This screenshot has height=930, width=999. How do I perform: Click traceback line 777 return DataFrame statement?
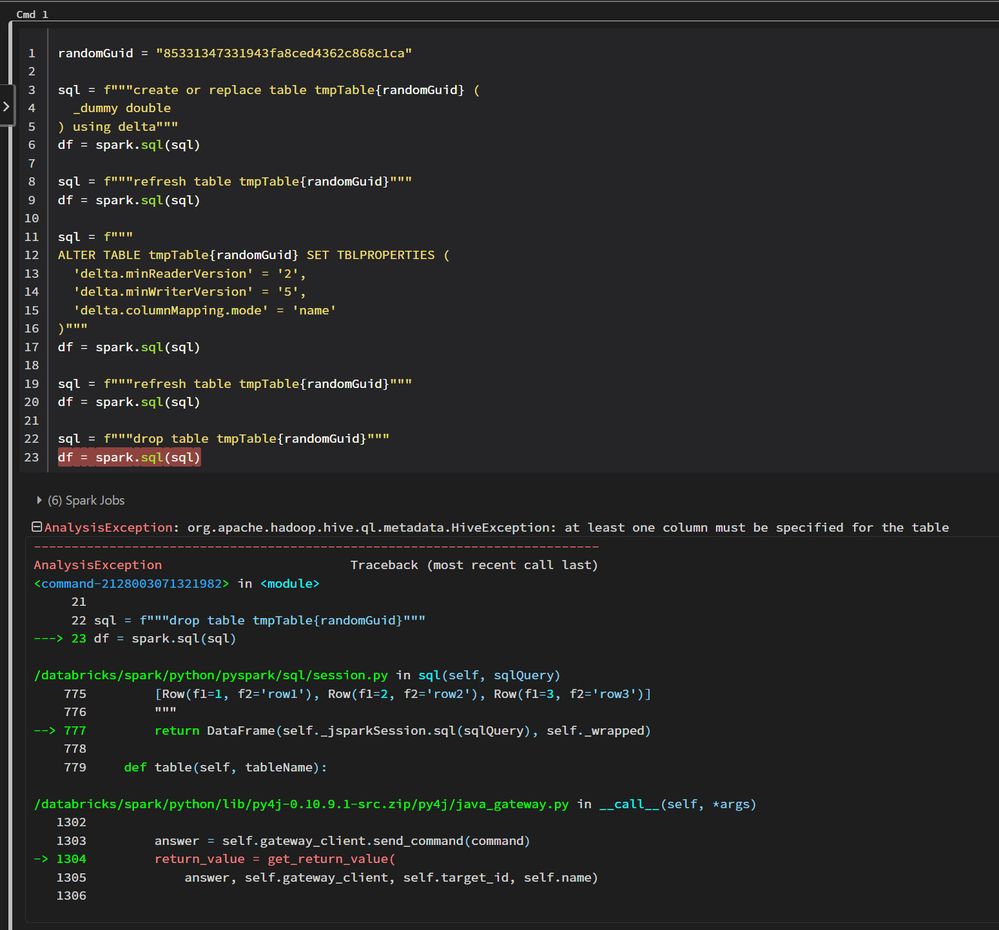pos(402,730)
